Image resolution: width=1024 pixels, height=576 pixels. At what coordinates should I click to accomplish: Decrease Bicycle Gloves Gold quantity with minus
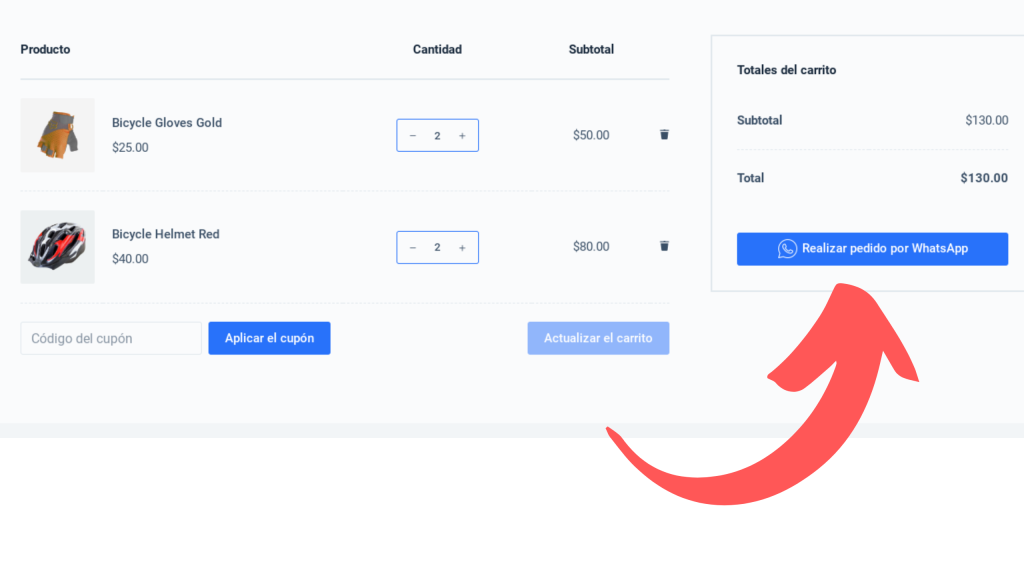pos(413,136)
